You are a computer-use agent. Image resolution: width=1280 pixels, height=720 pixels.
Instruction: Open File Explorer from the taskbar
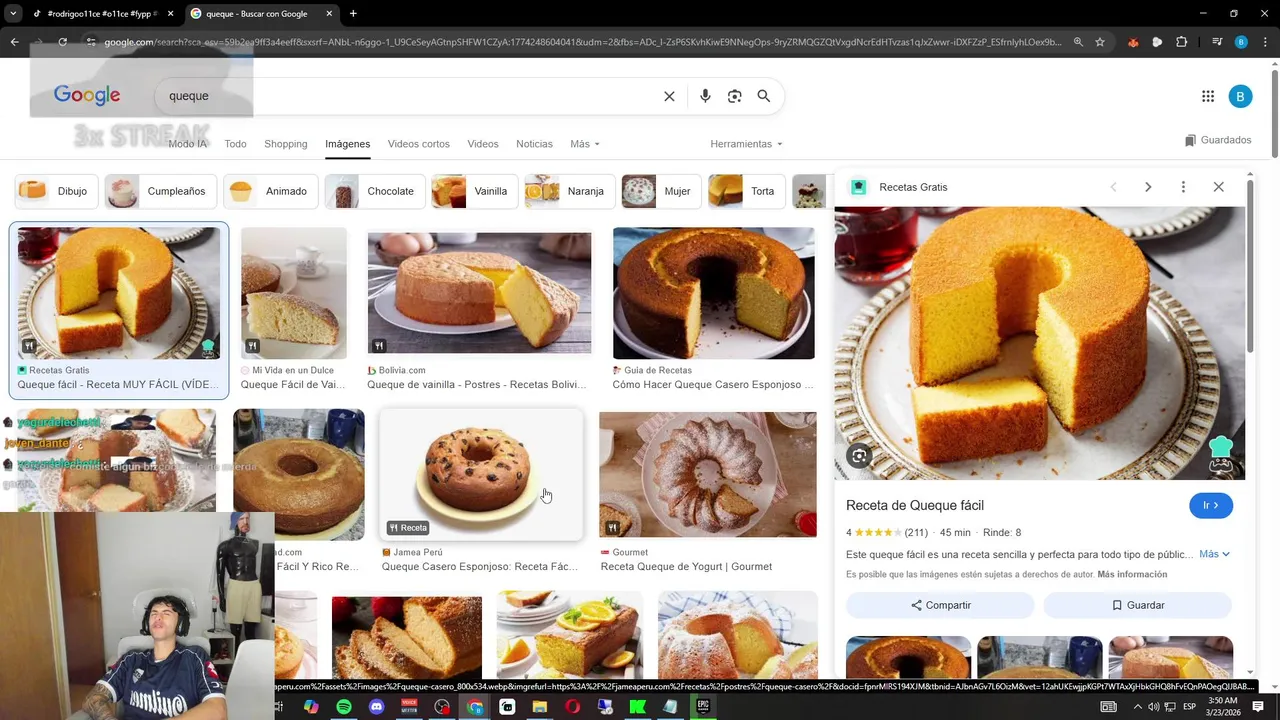point(540,707)
